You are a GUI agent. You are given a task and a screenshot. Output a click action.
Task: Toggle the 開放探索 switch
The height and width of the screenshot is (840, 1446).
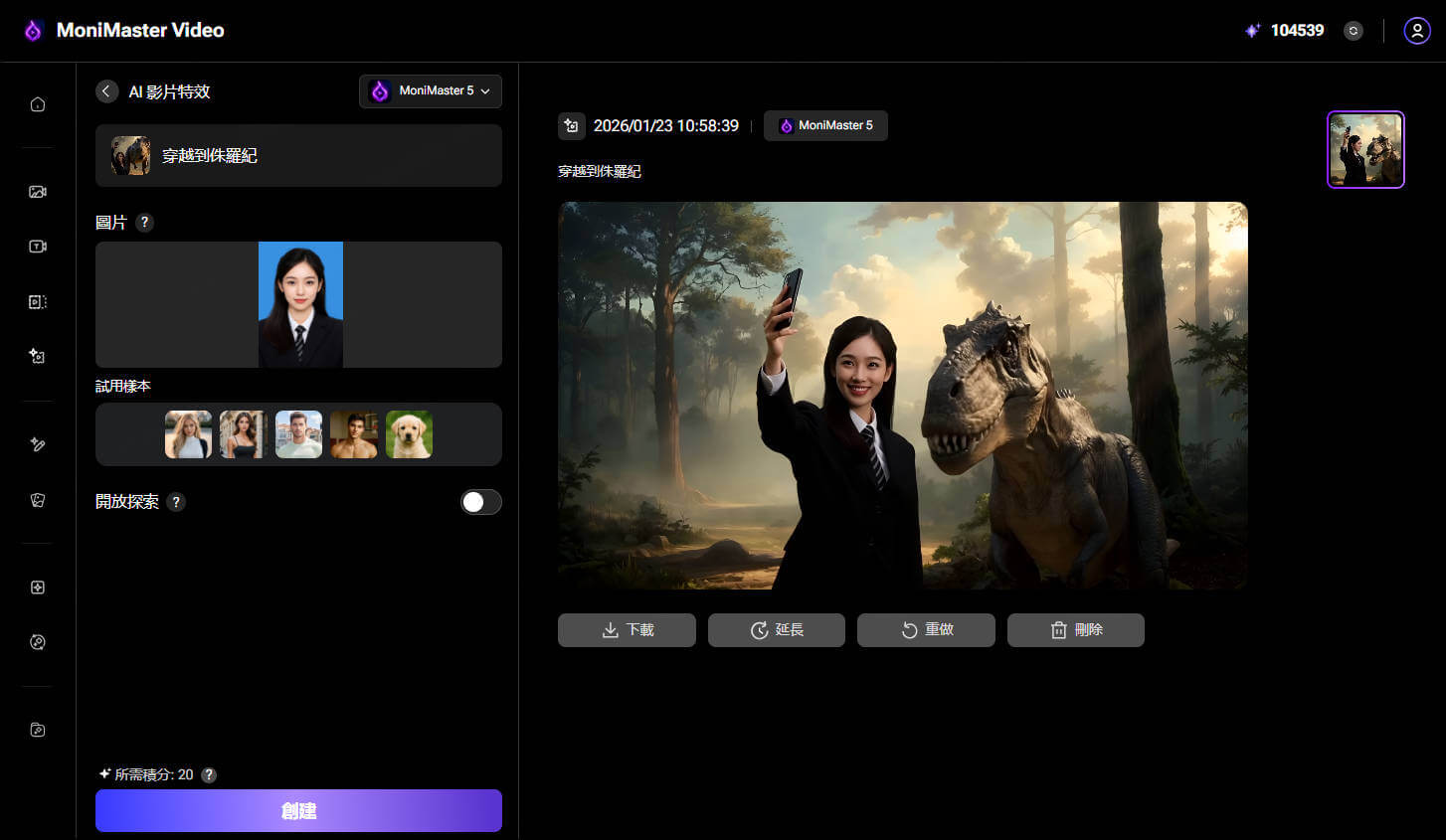(x=480, y=502)
